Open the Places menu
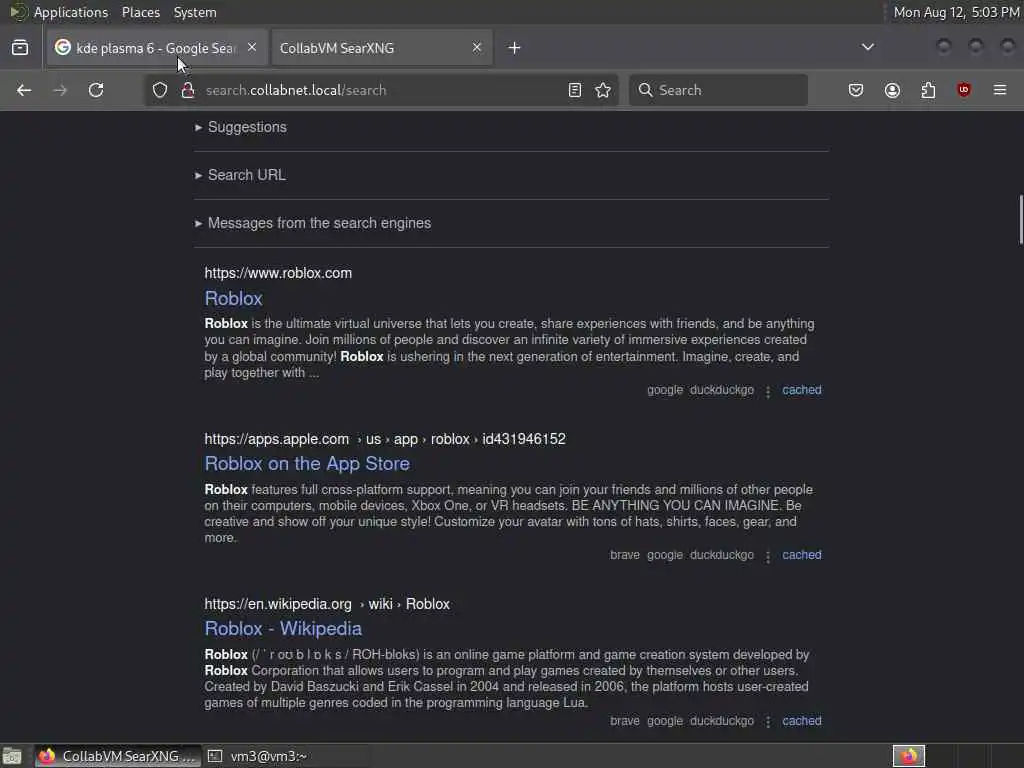This screenshot has width=1024, height=768. [x=141, y=12]
